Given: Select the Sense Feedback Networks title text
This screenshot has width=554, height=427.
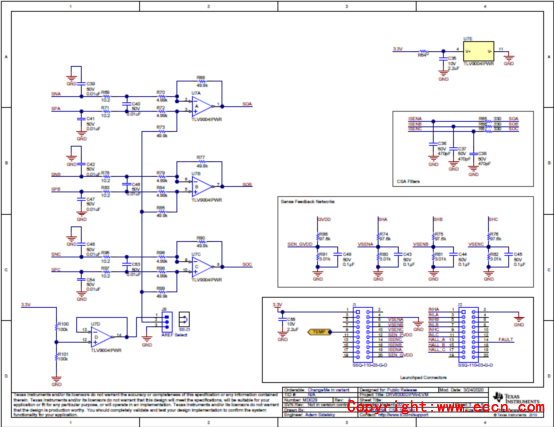Looking at the screenshot, I should coord(307,201).
